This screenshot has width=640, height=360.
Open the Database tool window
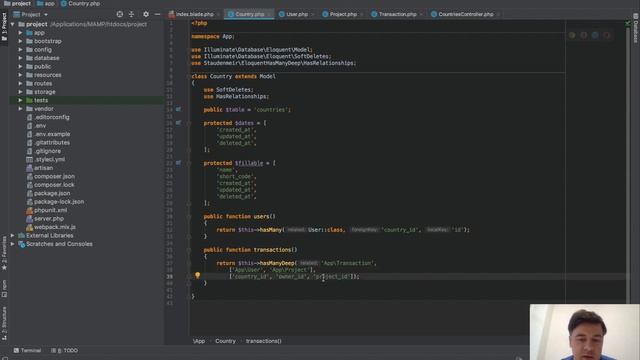636,28
